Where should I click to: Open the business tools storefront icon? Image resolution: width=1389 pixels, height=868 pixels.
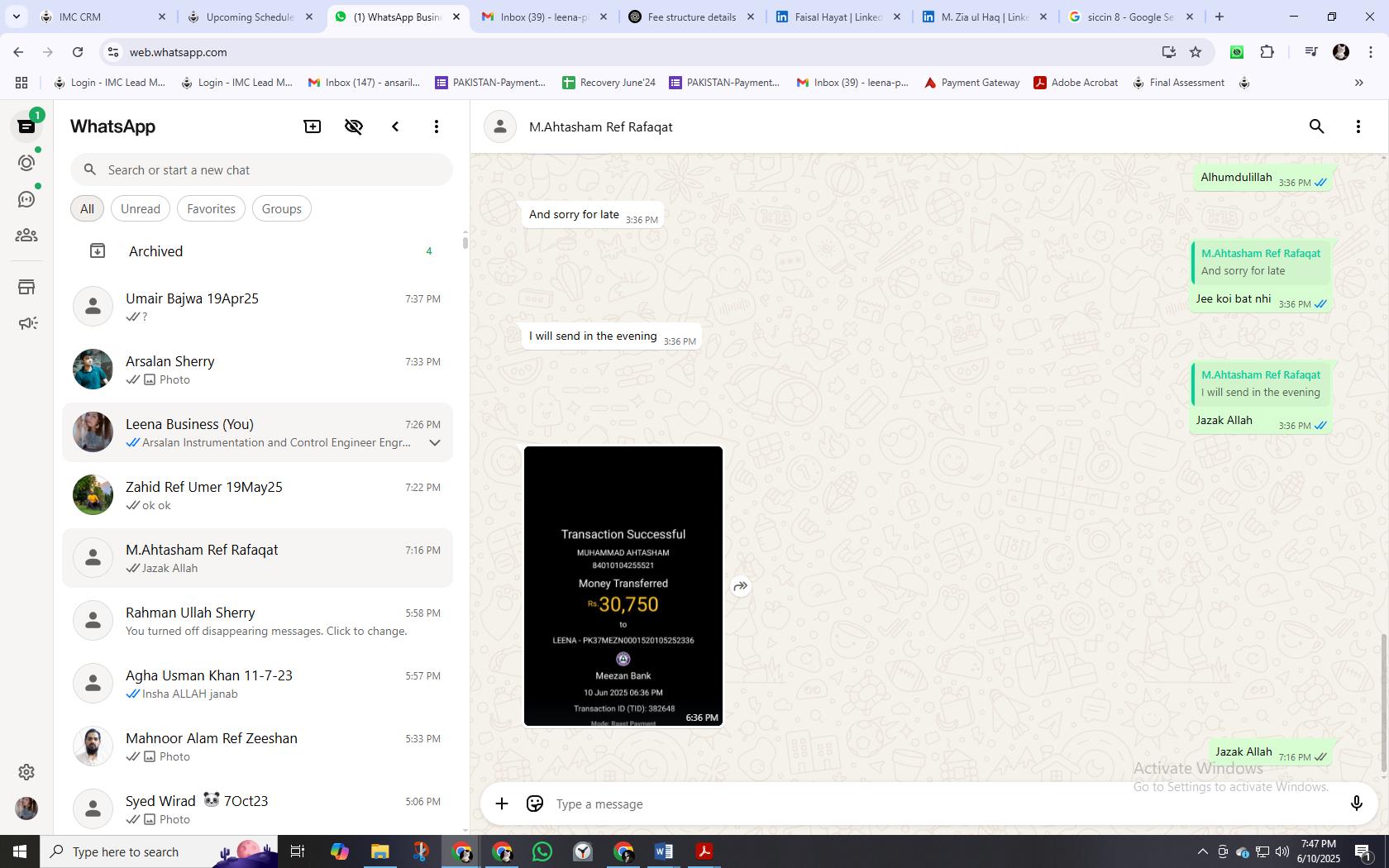click(x=26, y=287)
